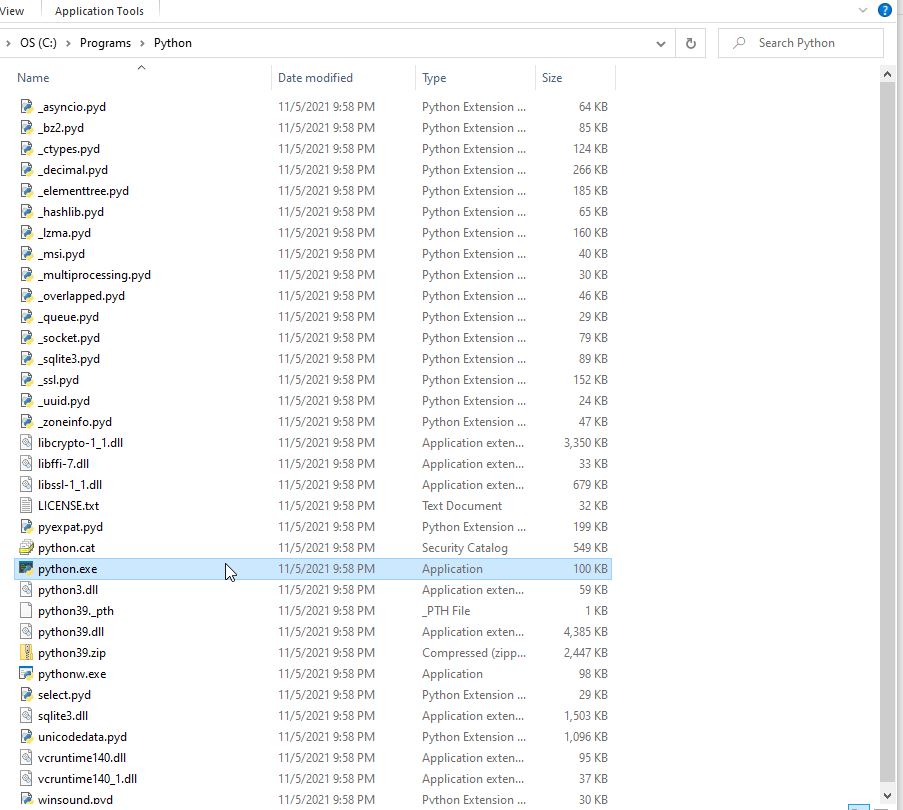The height and width of the screenshot is (810, 903).
Task: Click the _queue.pyd file icon
Action: [x=26, y=317]
